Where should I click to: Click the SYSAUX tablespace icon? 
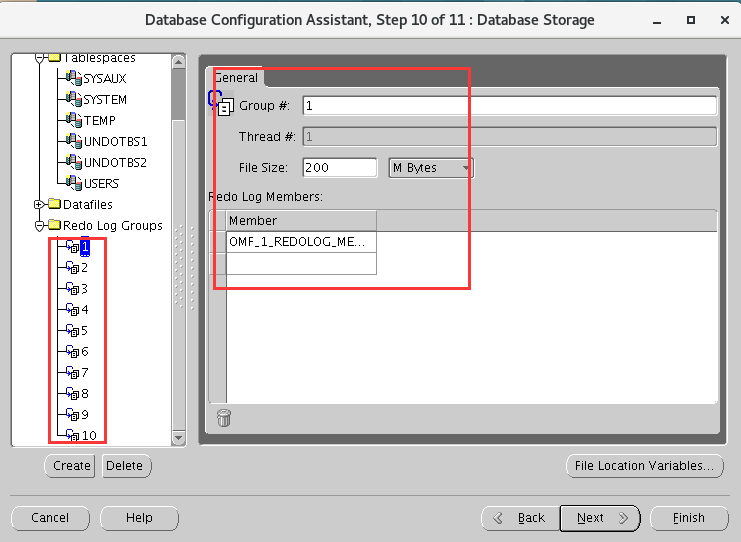click(73, 78)
